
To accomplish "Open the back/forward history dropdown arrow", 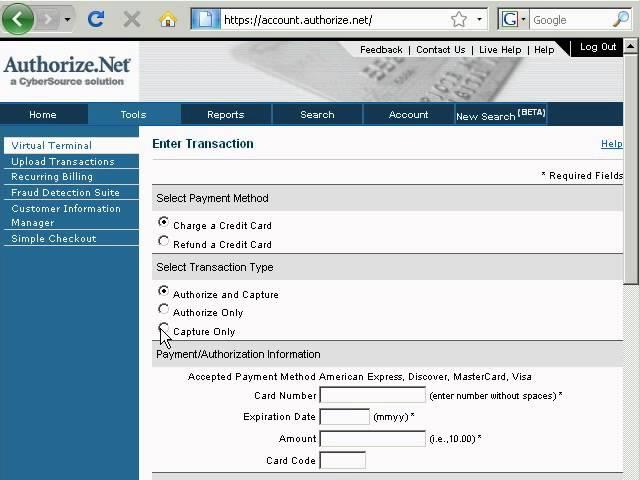I will click(x=67, y=19).
